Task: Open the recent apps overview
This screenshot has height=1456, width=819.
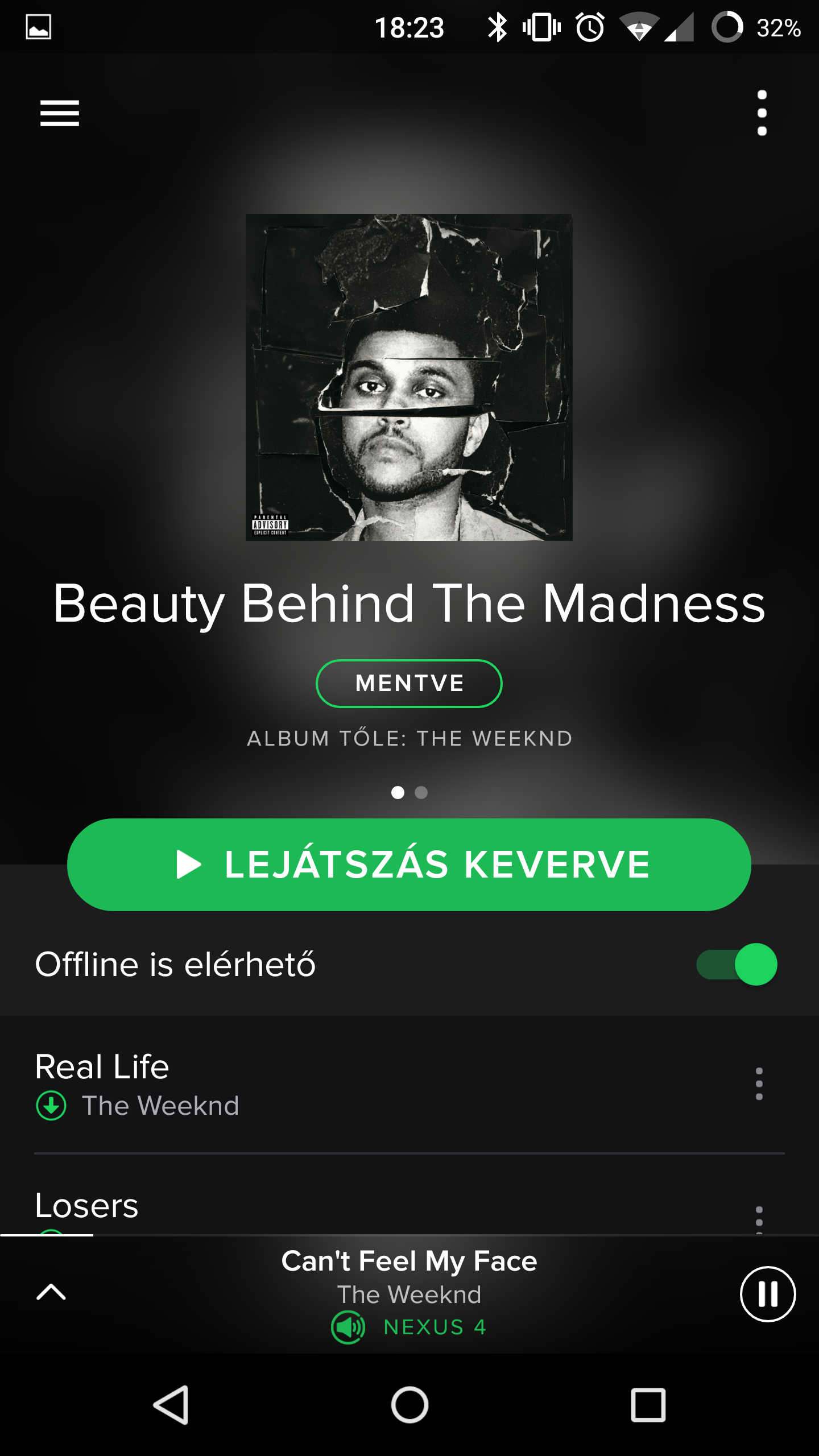Action: pos(648,1405)
